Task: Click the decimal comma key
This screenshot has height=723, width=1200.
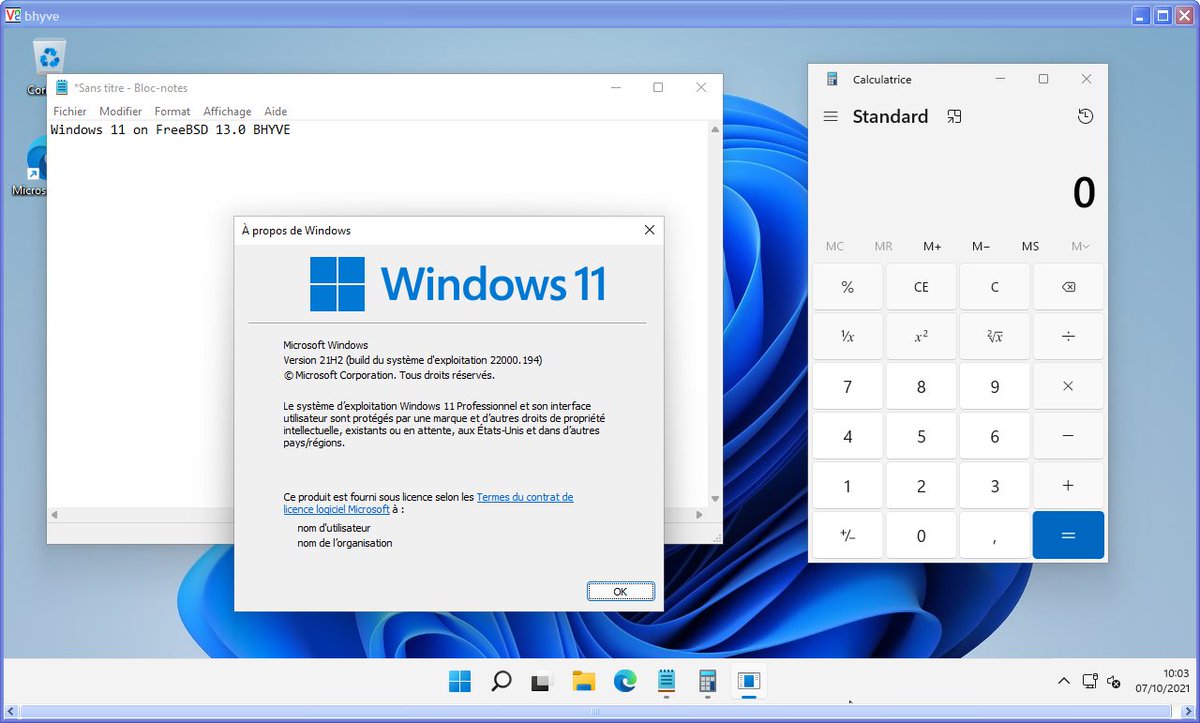Action: (994, 535)
